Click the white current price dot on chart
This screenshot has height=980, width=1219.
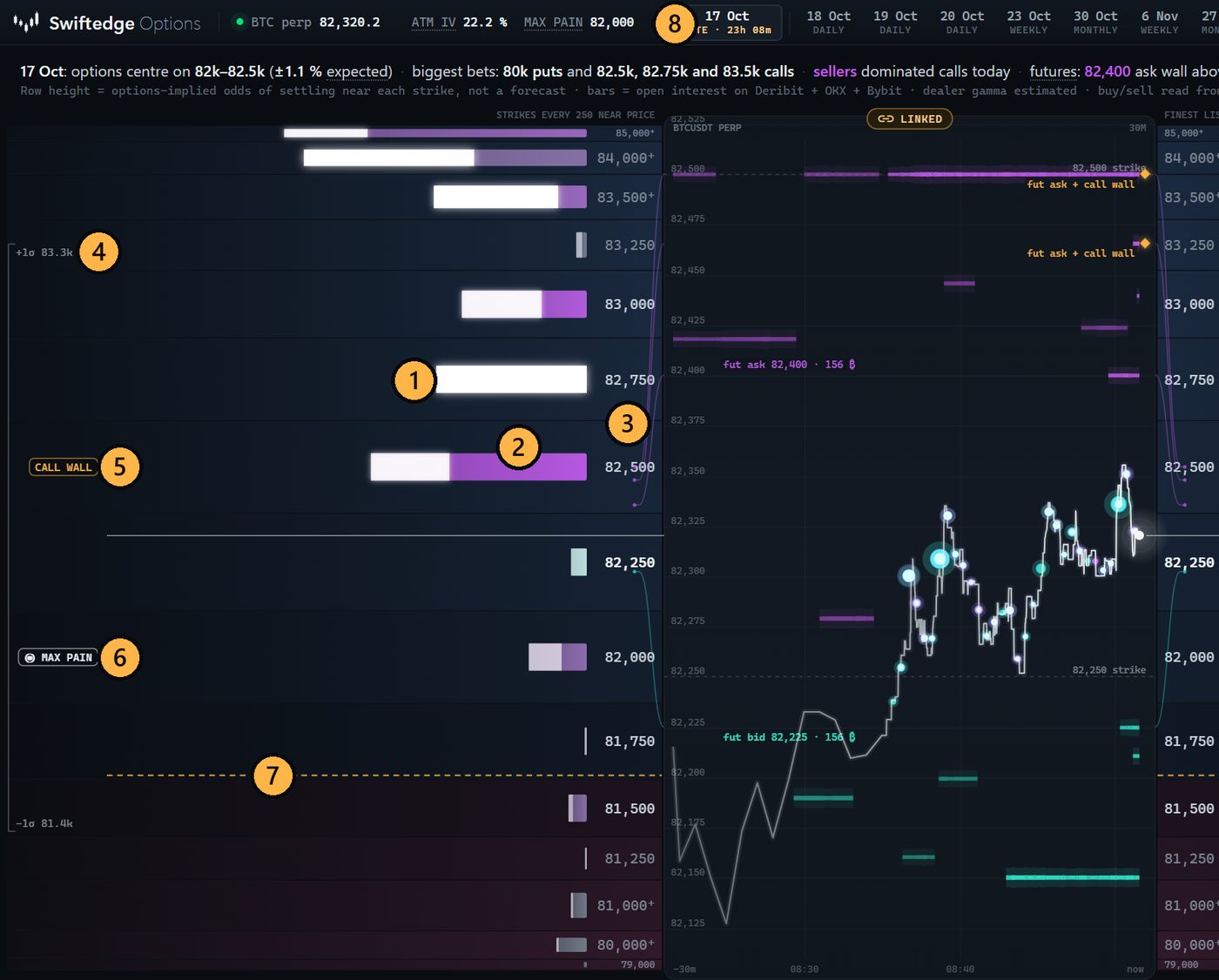(x=1139, y=535)
